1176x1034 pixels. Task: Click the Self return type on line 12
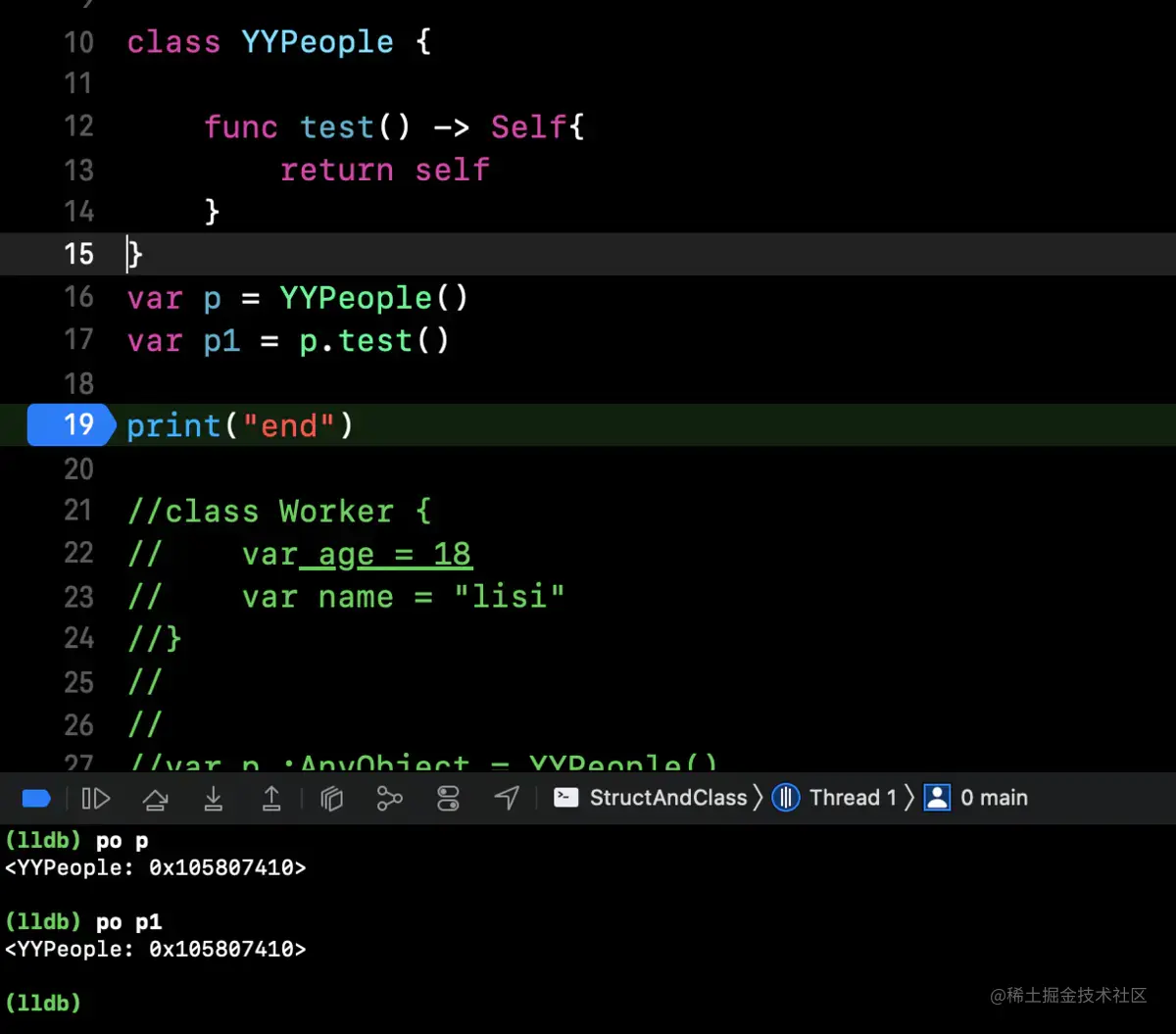click(x=528, y=127)
